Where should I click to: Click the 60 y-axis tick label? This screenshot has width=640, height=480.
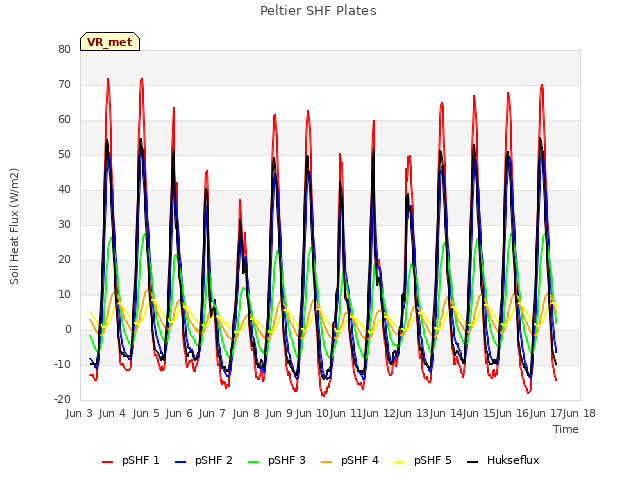[x=64, y=120]
